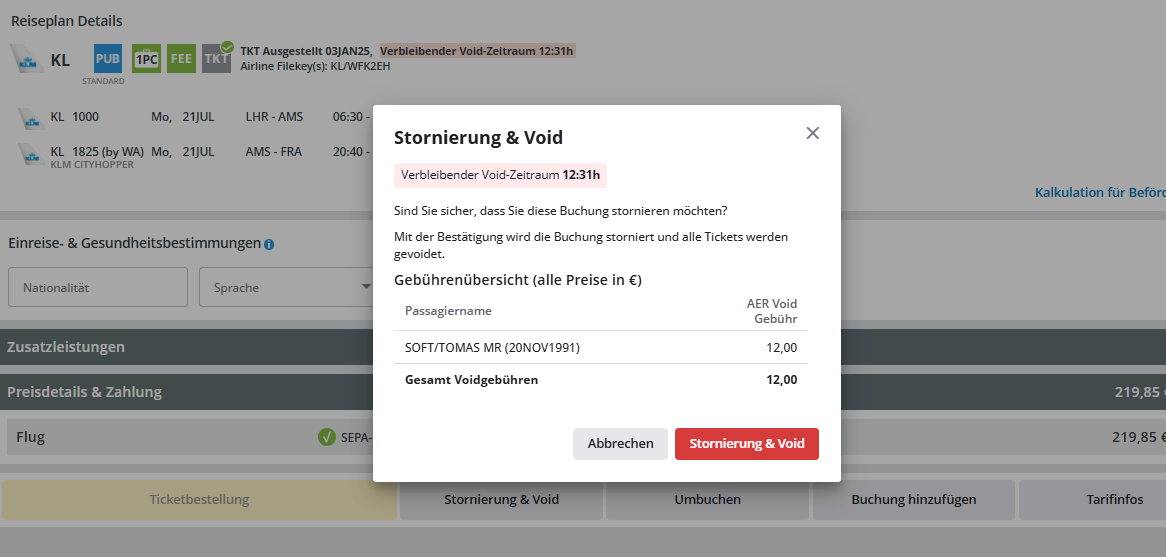The image size is (1166, 557).
Task: Click the TKT ticketed status icon
Action: tap(216, 58)
